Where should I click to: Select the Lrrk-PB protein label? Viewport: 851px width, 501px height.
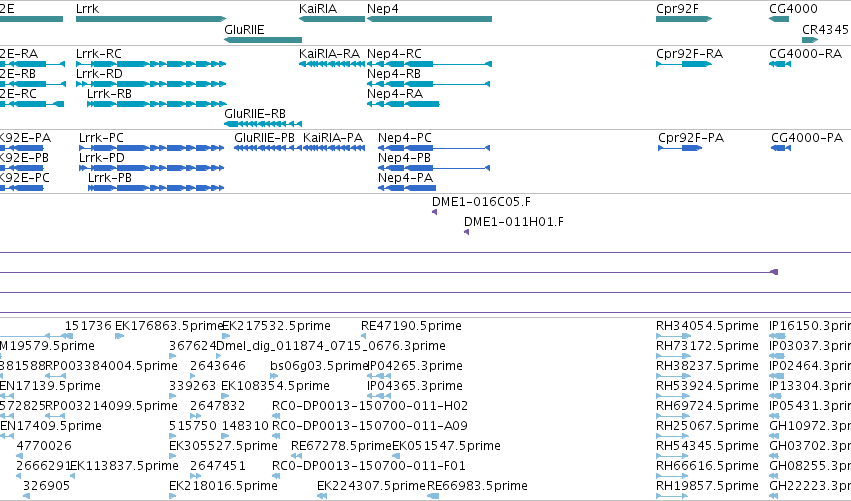coord(110,178)
